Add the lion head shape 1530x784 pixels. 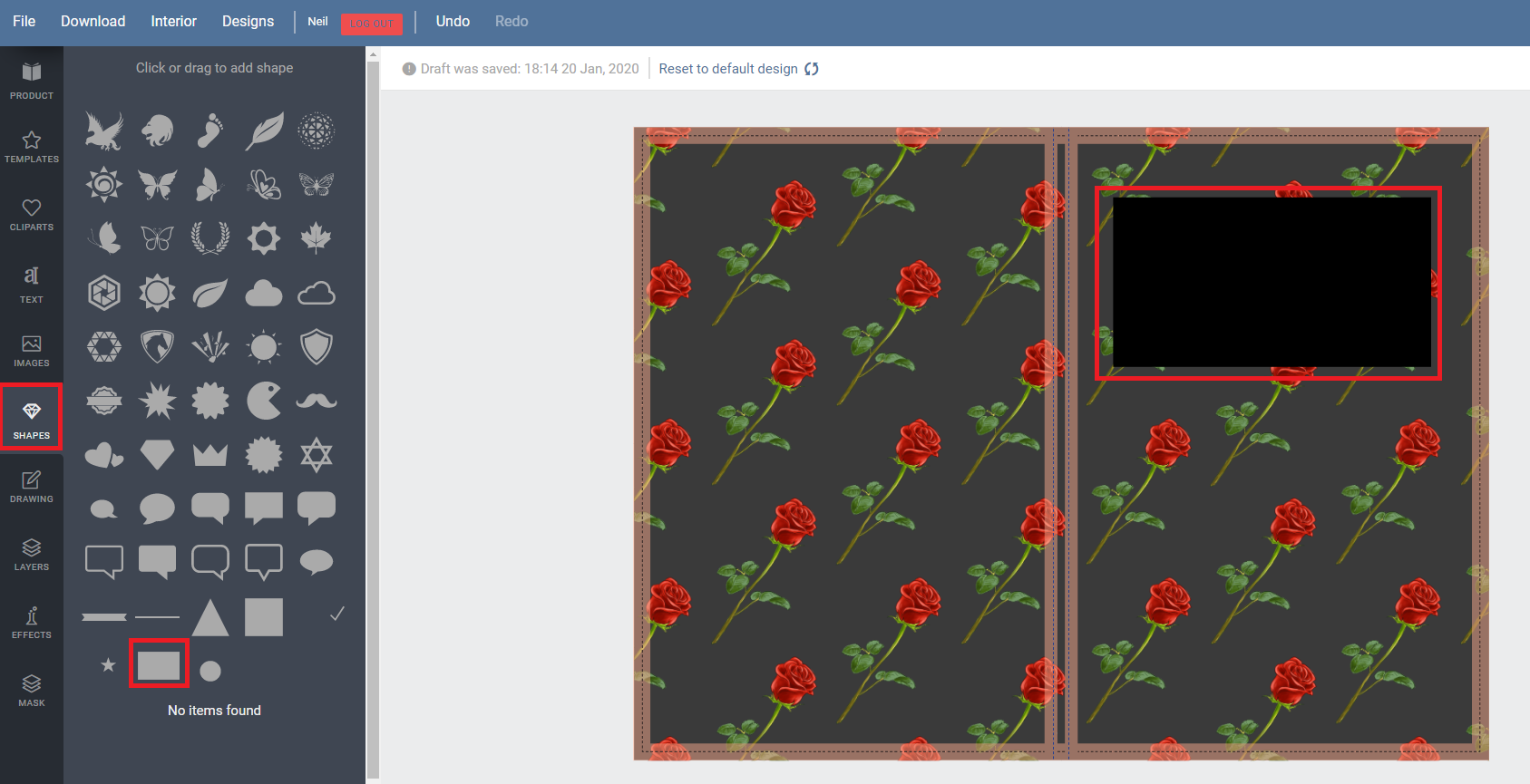157,131
